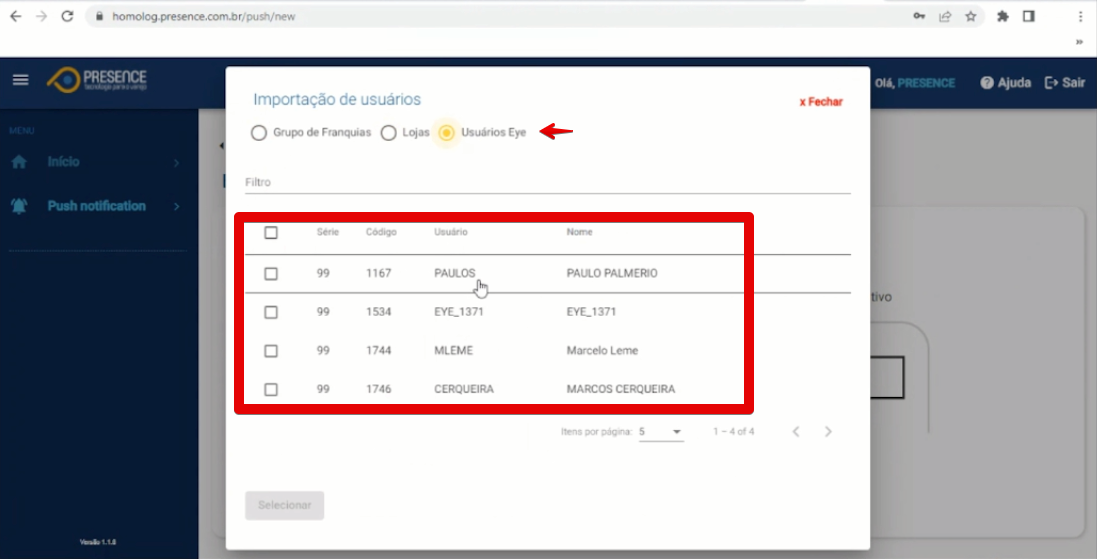
Task: Open Ajuda help
Action: pos(1005,83)
